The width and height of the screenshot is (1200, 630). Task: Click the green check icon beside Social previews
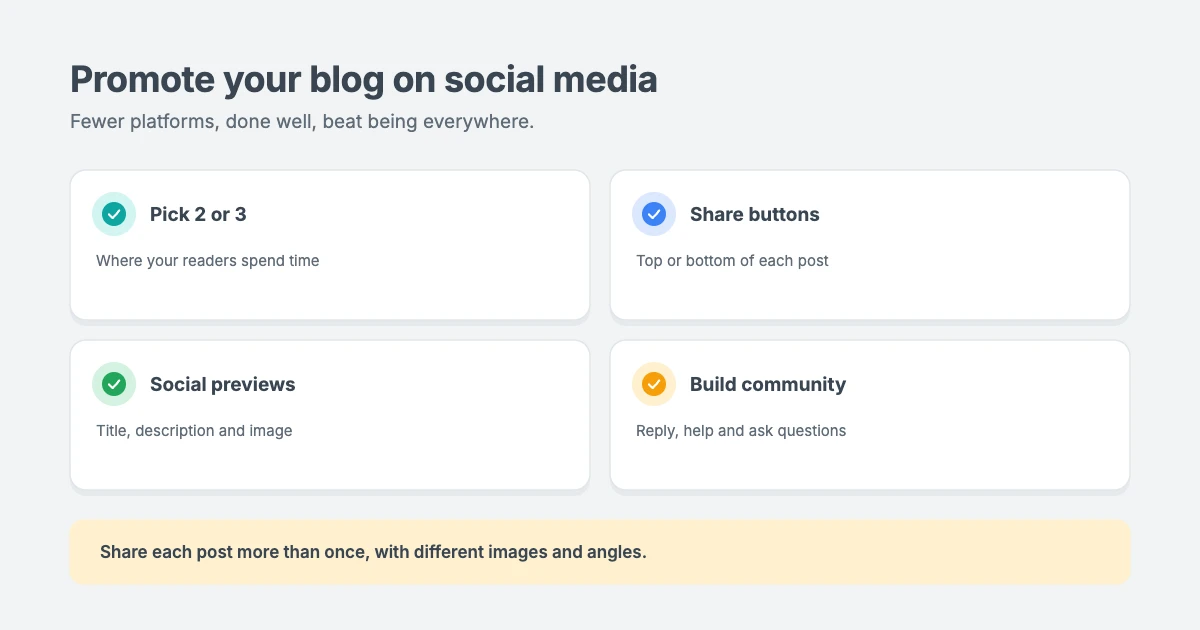click(114, 384)
